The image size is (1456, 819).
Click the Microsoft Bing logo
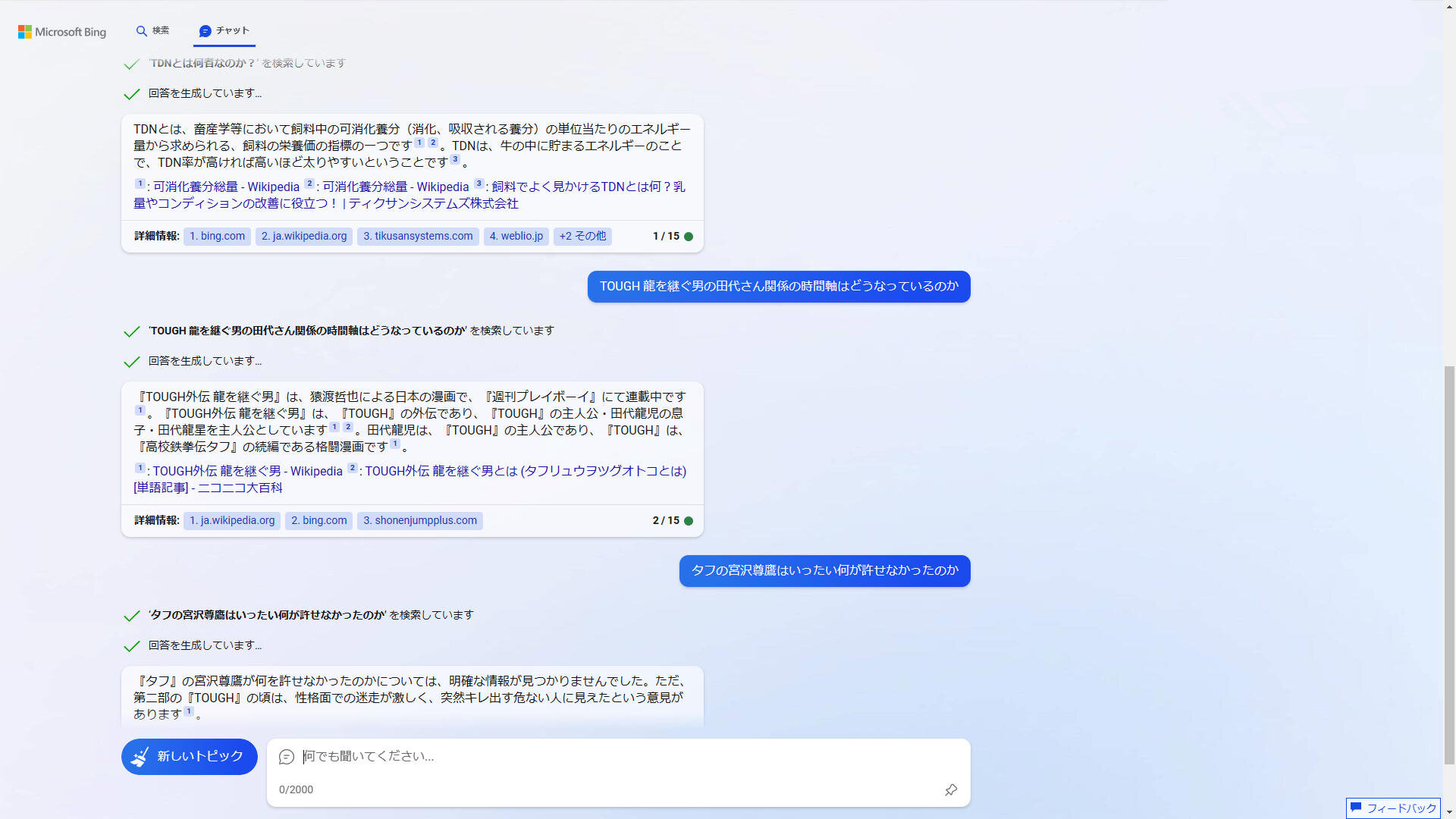point(62,32)
